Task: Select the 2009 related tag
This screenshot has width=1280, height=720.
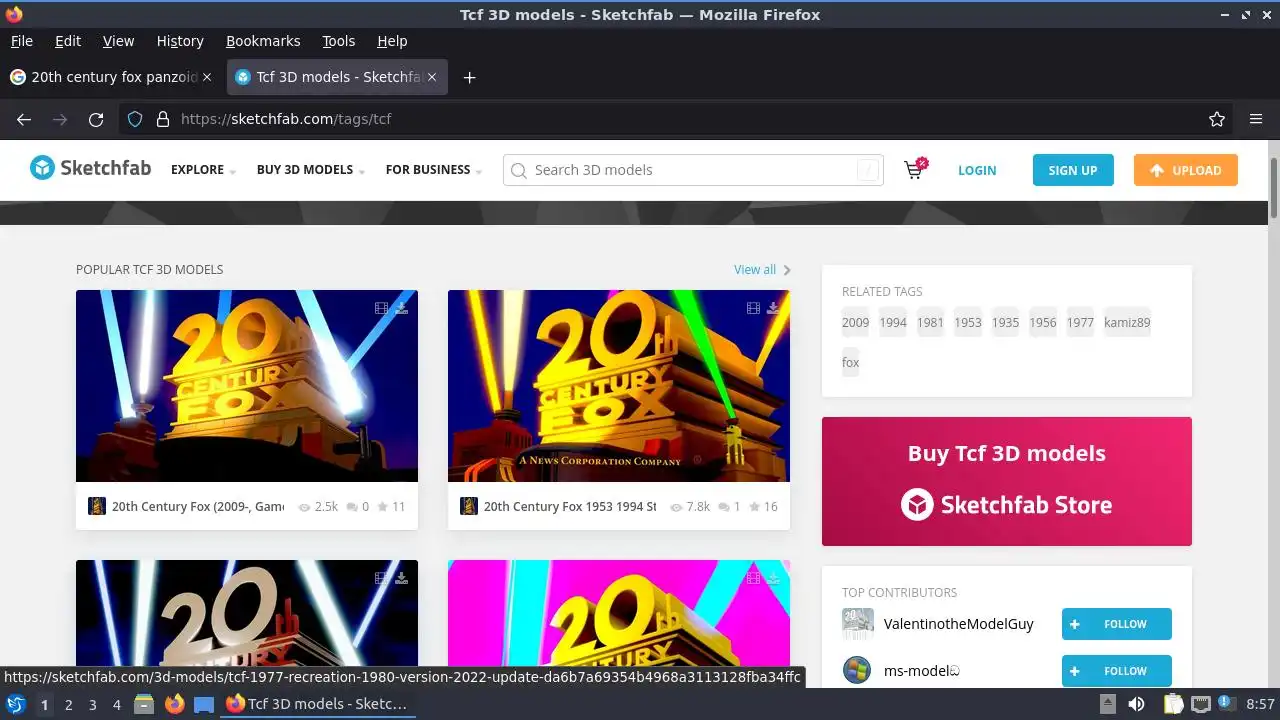Action: pyautogui.click(x=855, y=323)
